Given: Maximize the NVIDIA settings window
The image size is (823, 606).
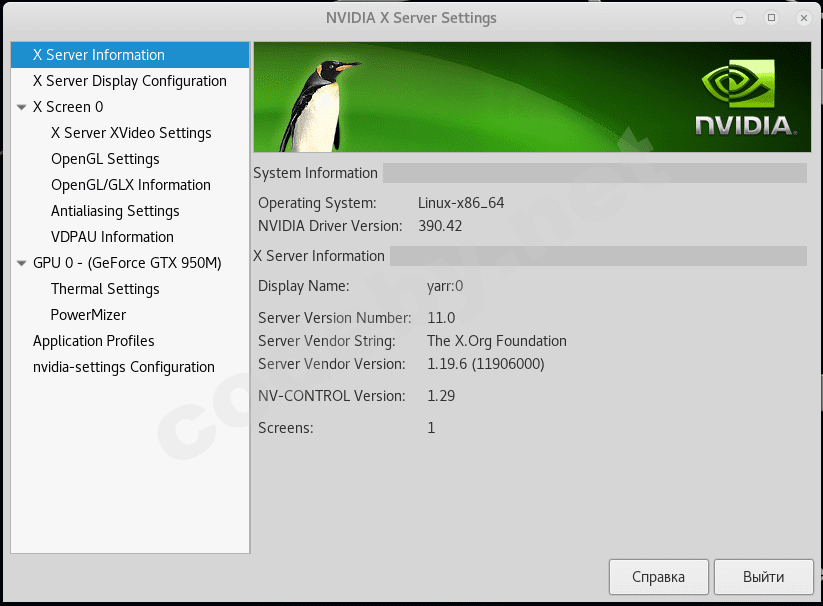Looking at the screenshot, I should tap(771, 18).
